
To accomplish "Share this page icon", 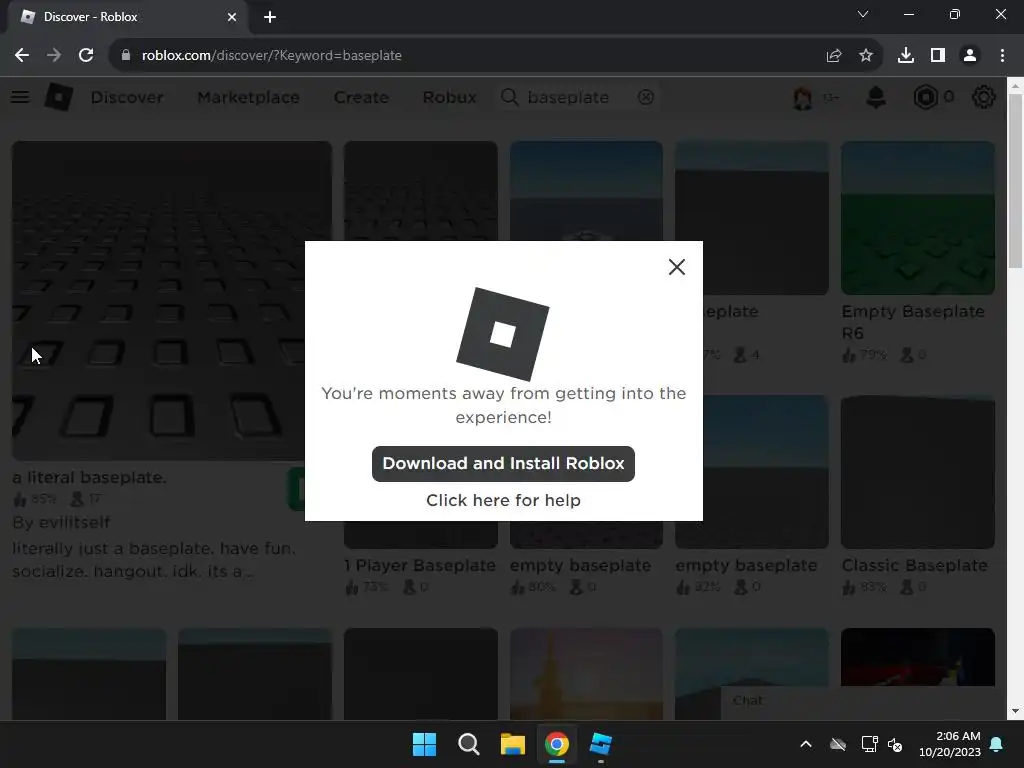I will 834,56.
